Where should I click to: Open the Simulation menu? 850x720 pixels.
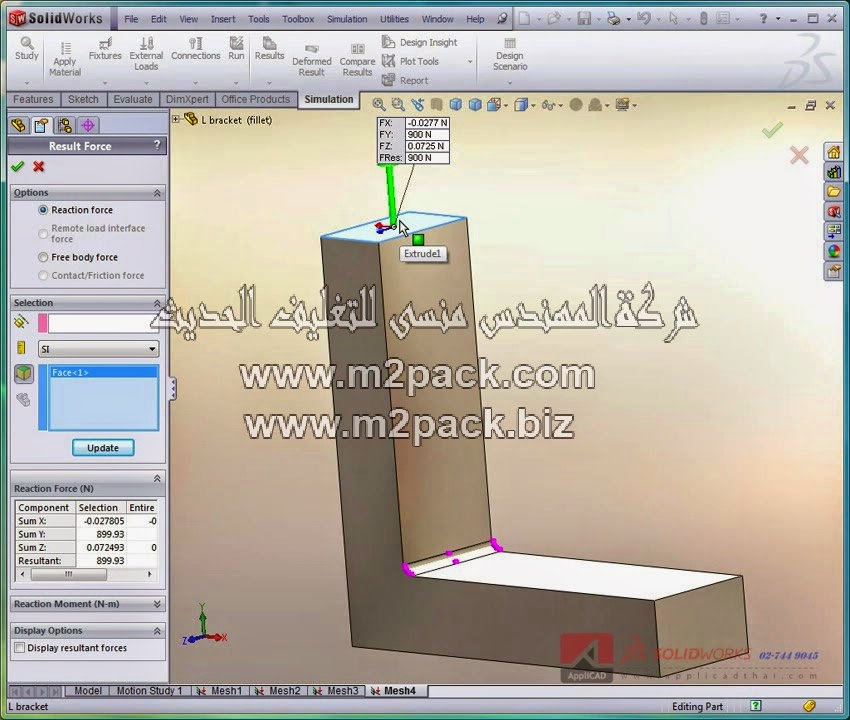[347, 19]
